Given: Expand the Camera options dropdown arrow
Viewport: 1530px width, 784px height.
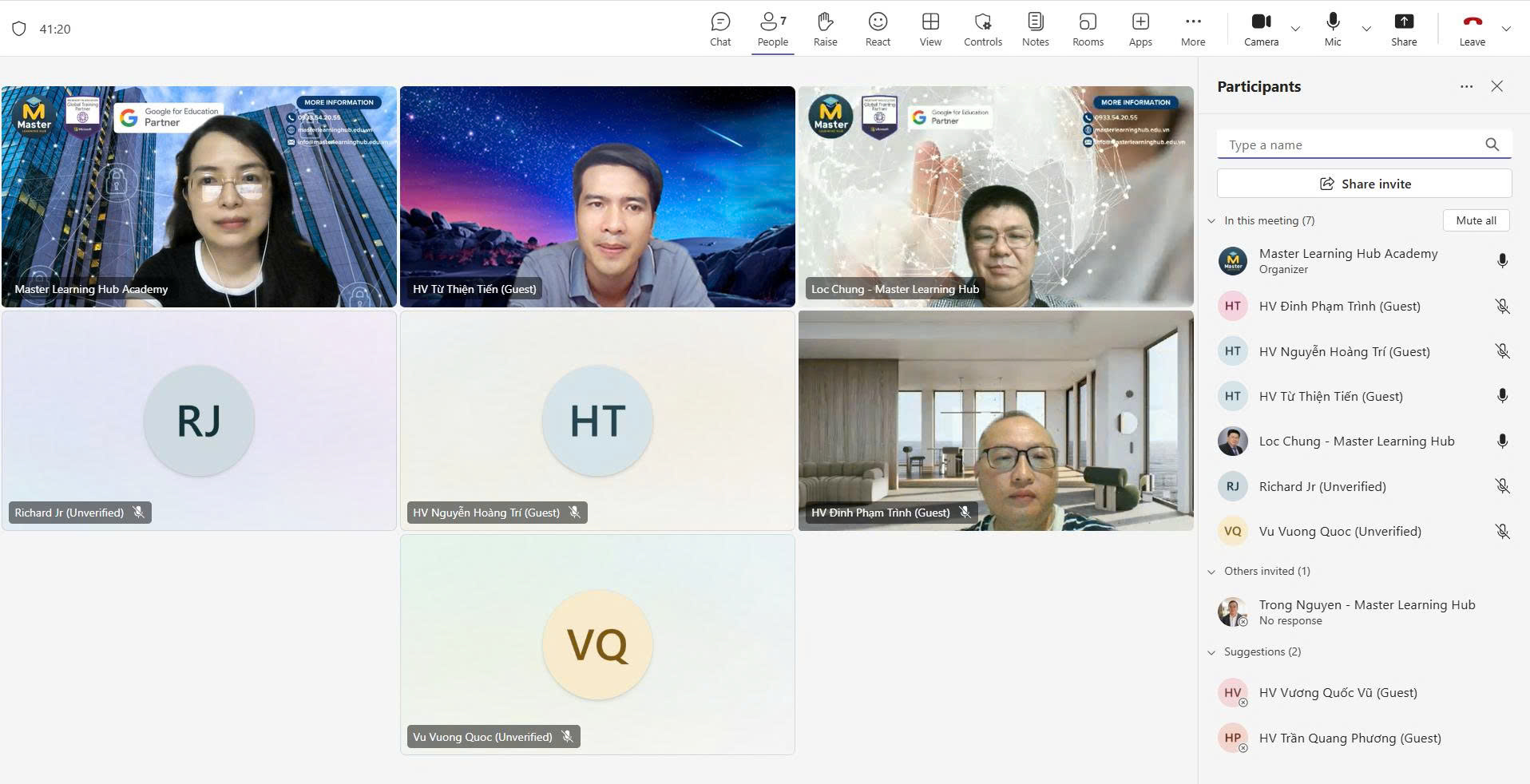Looking at the screenshot, I should (x=1295, y=30).
